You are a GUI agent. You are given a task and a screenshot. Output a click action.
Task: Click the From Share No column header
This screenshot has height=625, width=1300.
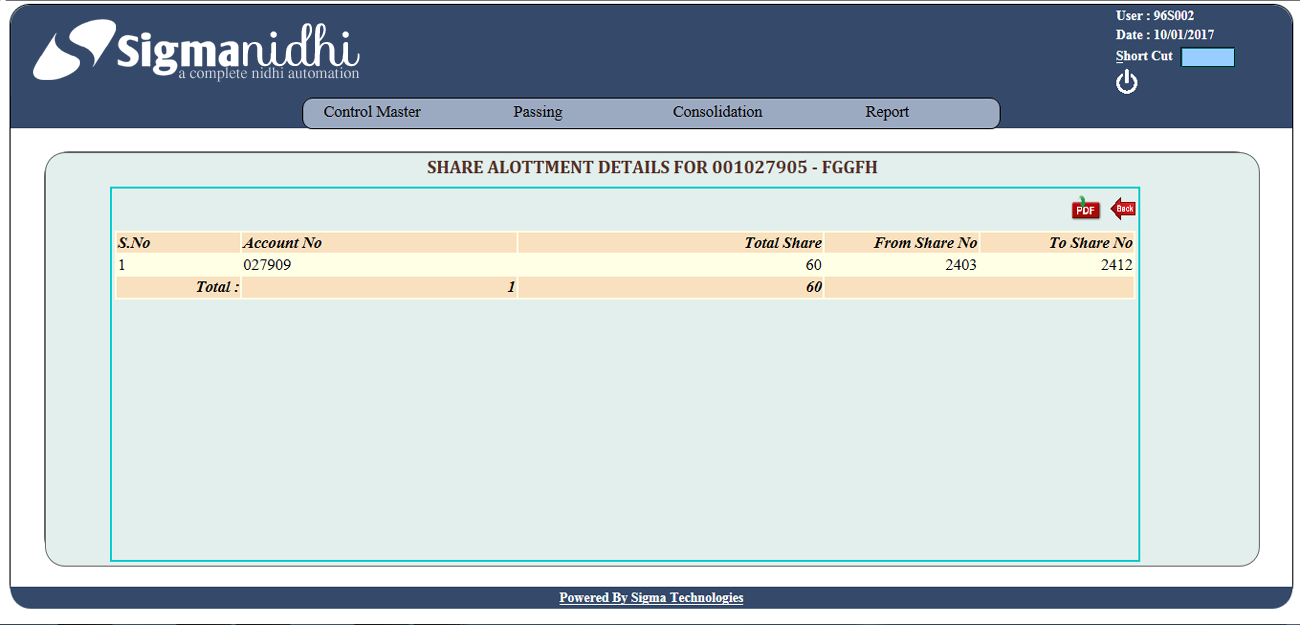pyautogui.click(x=925, y=243)
